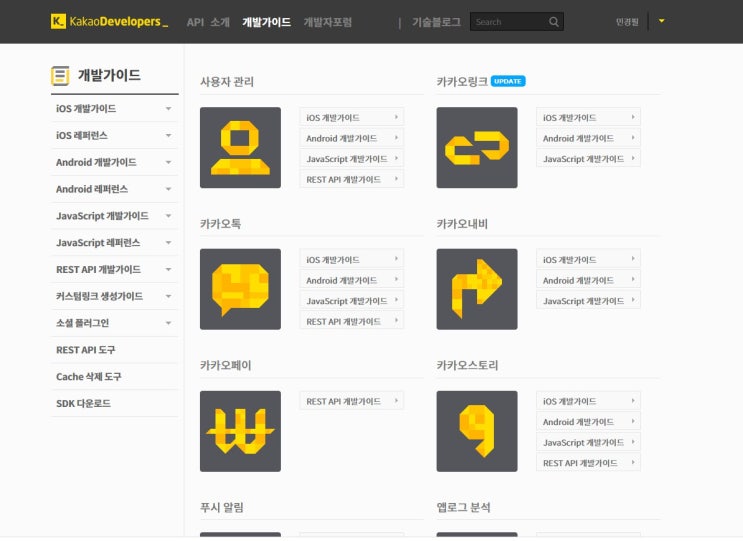This screenshot has width=743, height=541.
Task: Expand 커스텀링크 생성가이드 in sidebar
Action: tap(114, 297)
